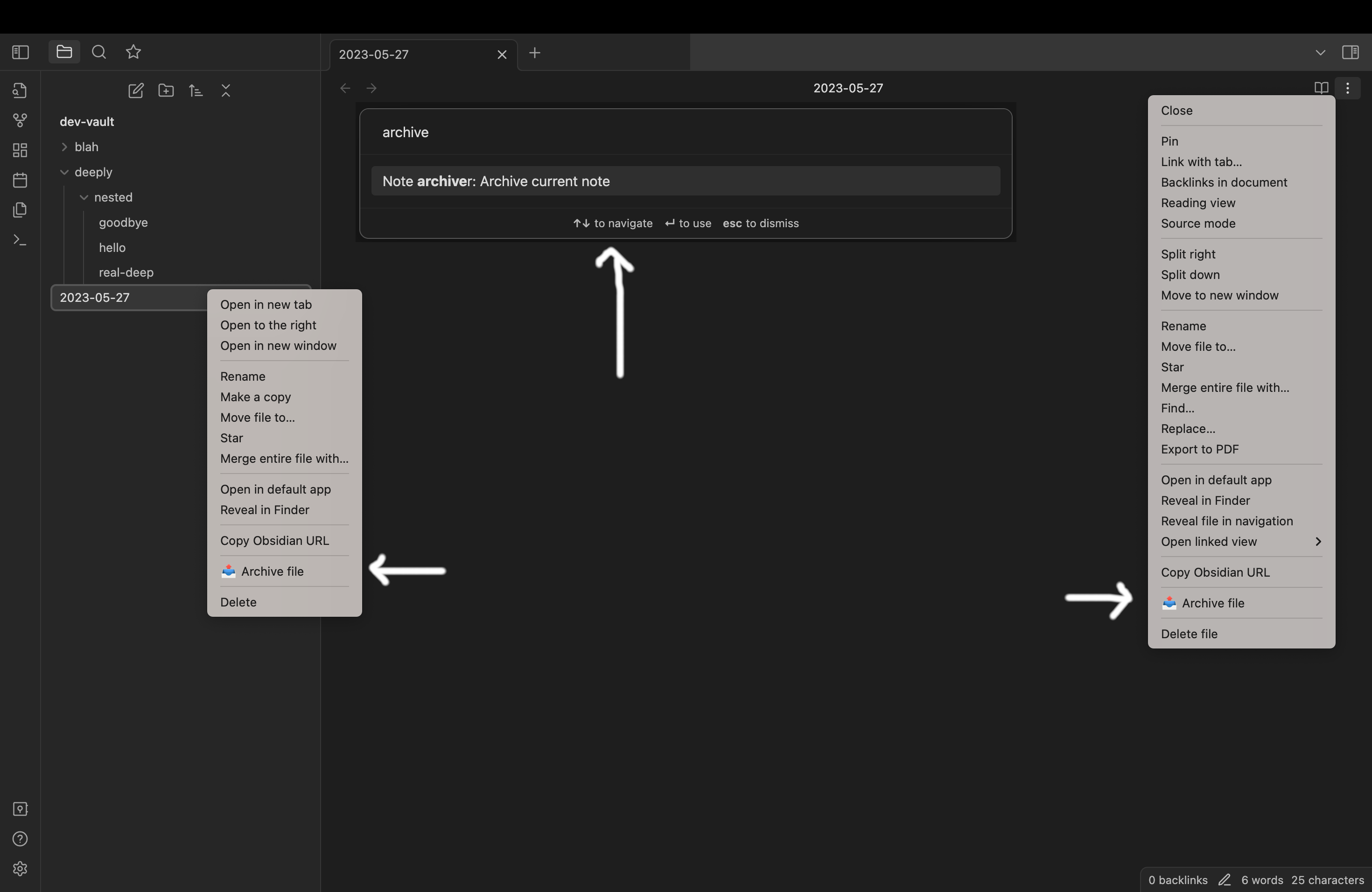Open the tab list dropdown chevron
1372x892 pixels.
point(1320,52)
